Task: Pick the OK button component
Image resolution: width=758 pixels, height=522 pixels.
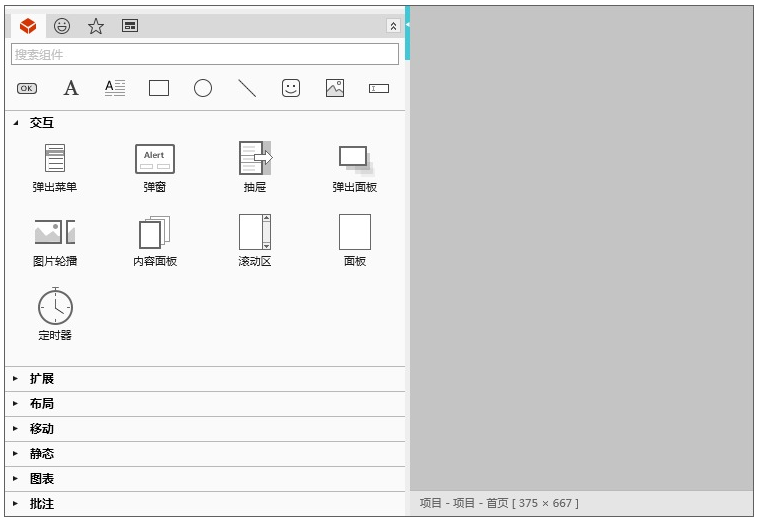Action: point(27,88)
